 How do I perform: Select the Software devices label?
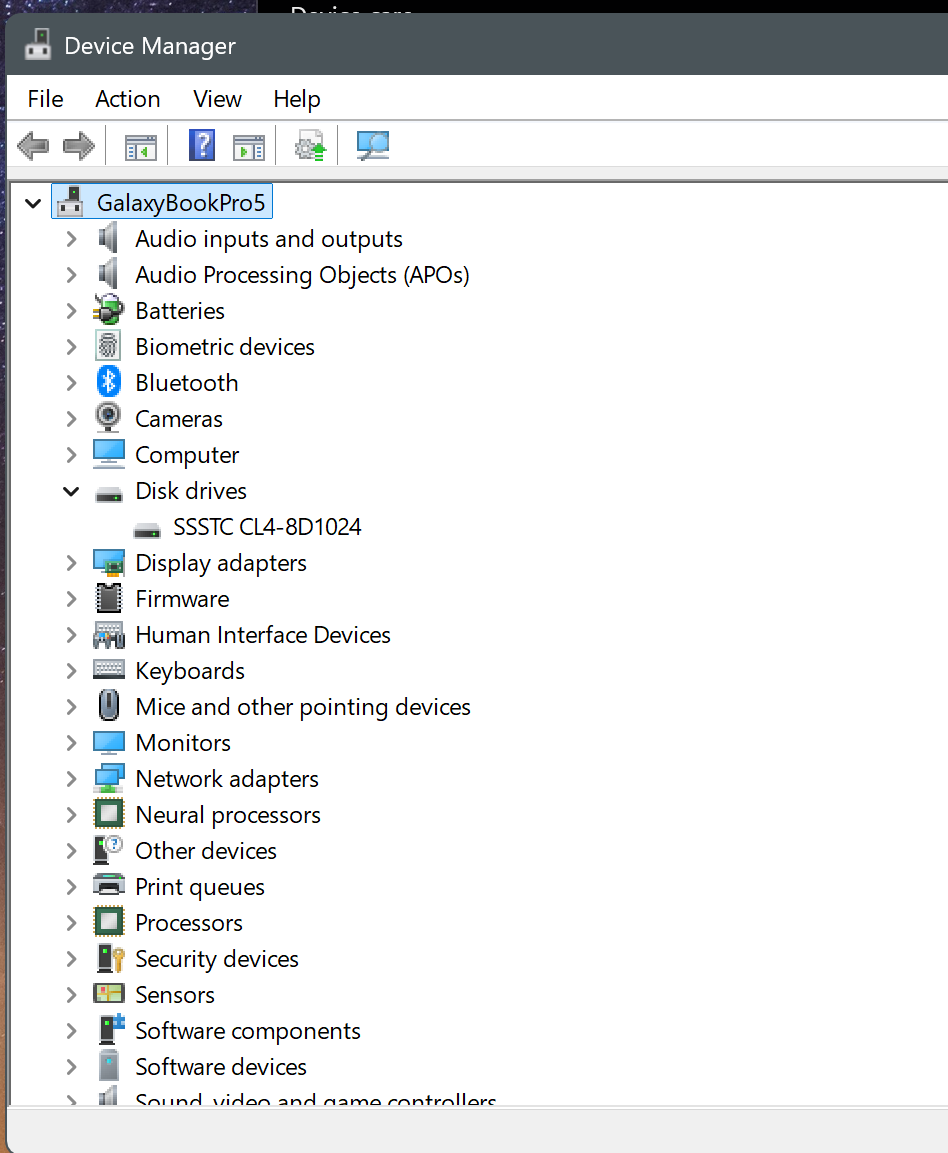[x=221, y=1068]
